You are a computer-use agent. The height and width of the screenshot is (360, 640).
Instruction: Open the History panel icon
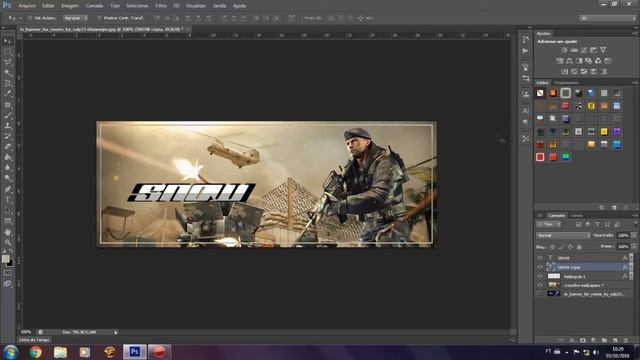pos(526,40)
